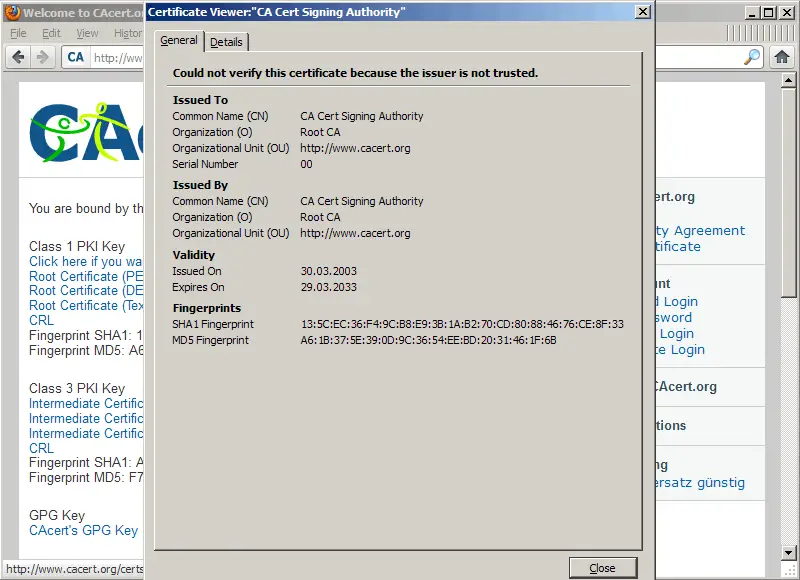Screen dimensions: 800x580
Task: Open the CRL link under Class 3 PKI Key
Action: pyautogui.click(x=41, y=448)
